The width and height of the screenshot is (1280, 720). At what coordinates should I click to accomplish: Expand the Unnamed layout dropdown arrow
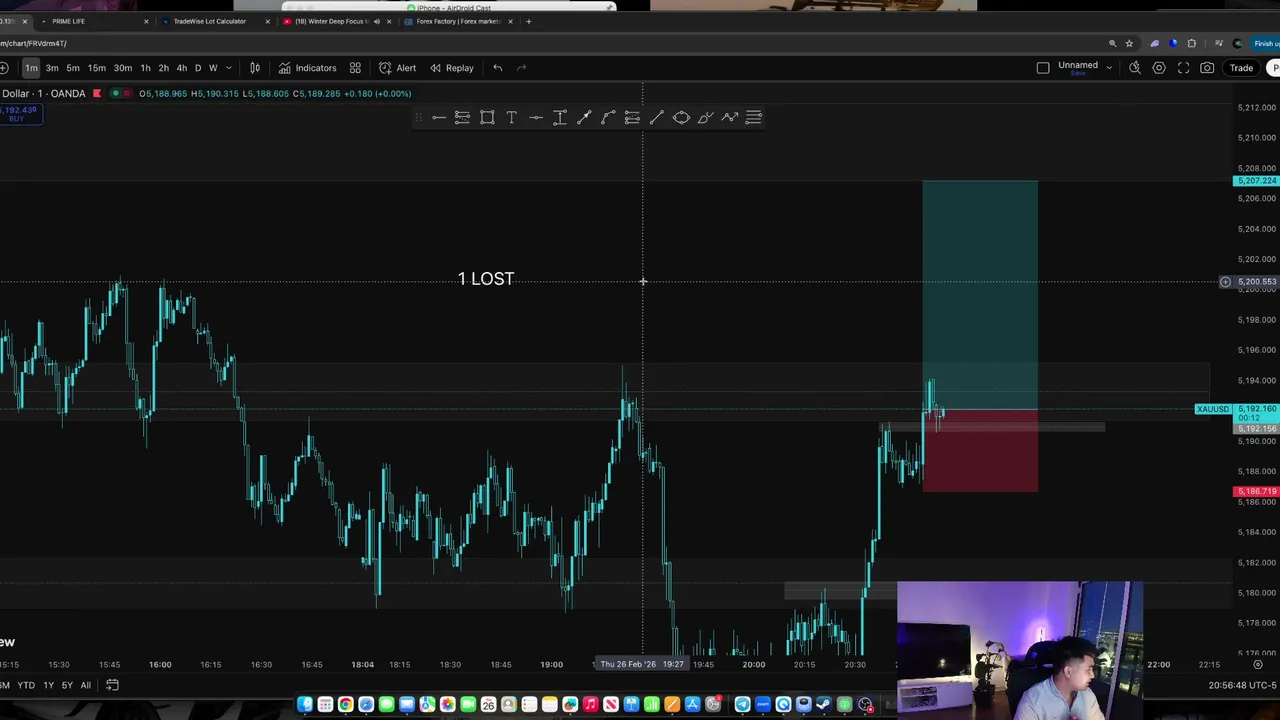pos(1109,68)
